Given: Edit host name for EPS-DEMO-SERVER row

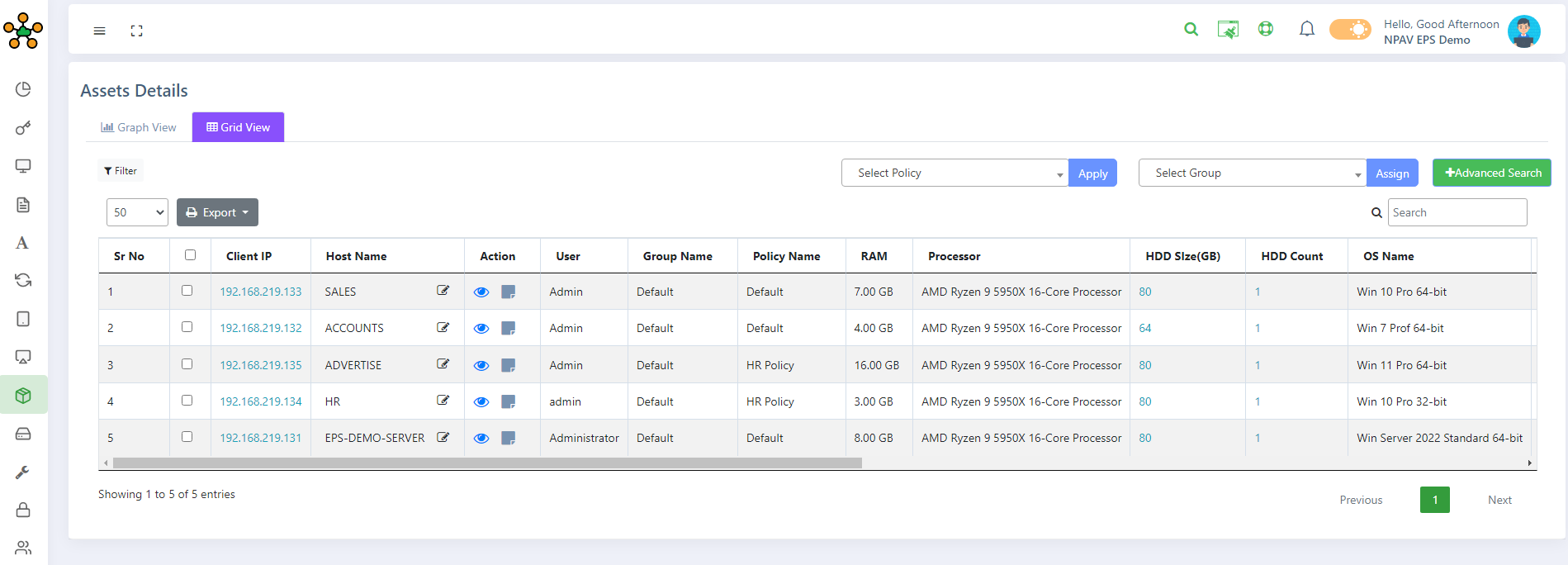Looking at the screenshot, I should (443, 437).
